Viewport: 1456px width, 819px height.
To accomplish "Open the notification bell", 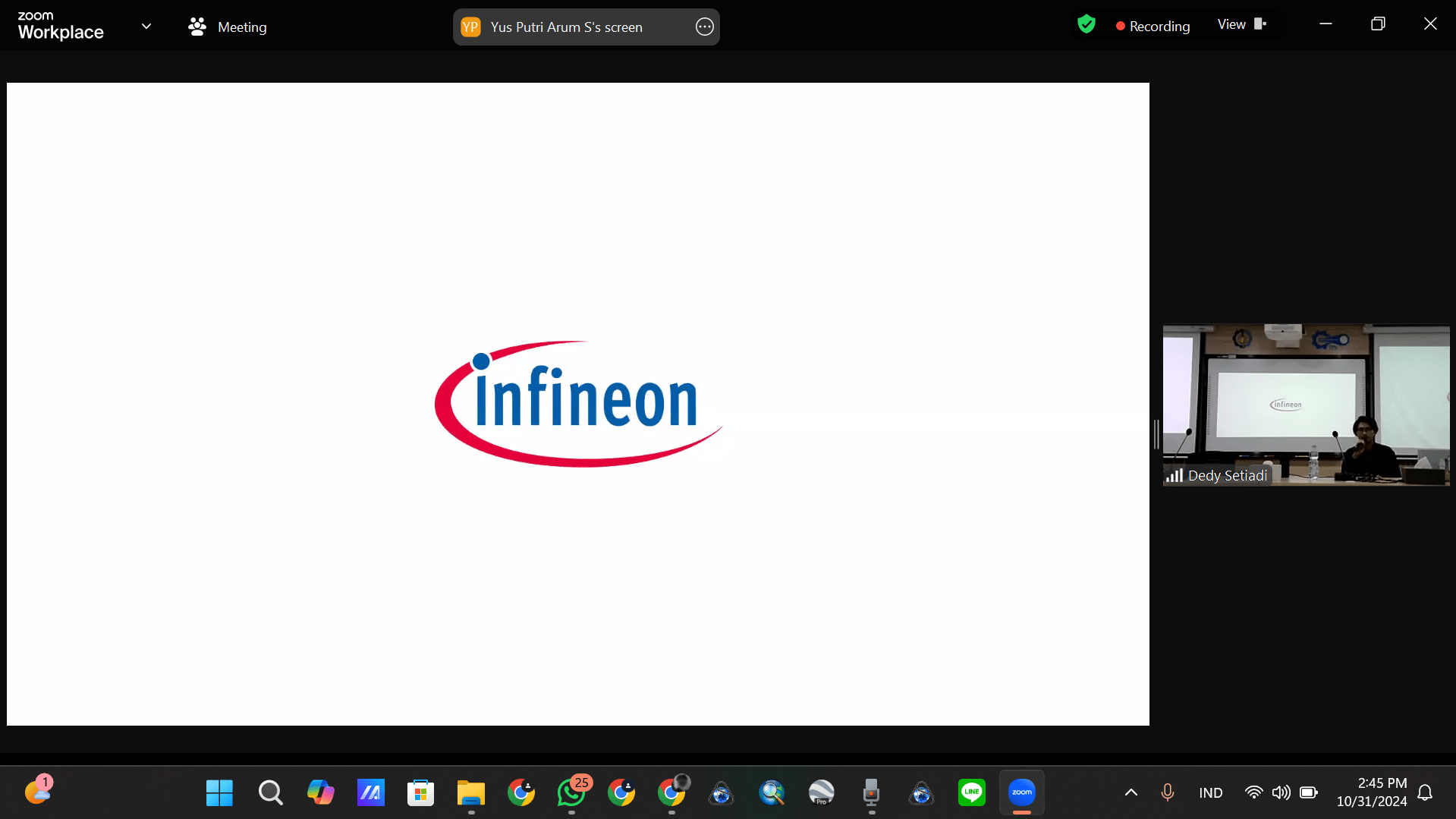I will [x=1425, y=792].
